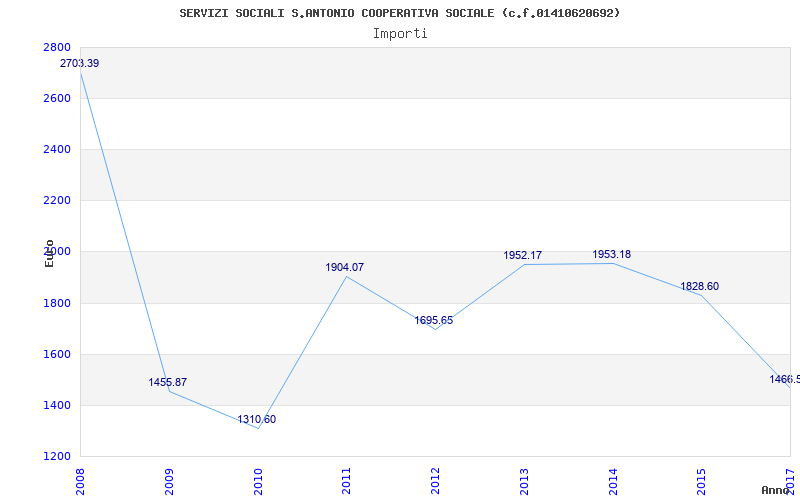Click the Importi chart subtitle
800x500 pixels.
(x=400, y=33)
